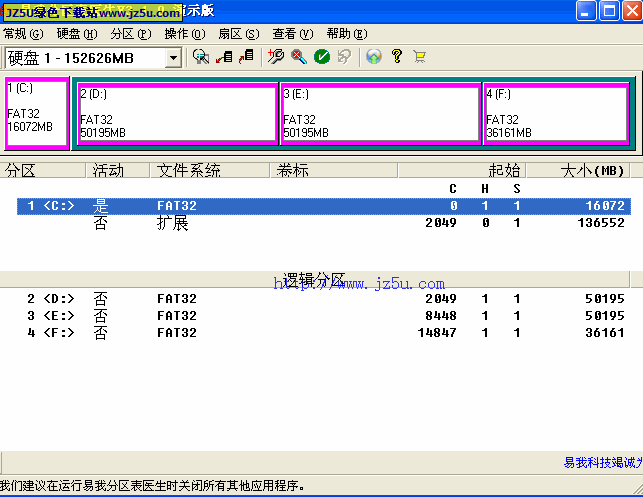Open the 扇区(S) menu
This screenshot has width=643, height=497.
pos(239,34)
